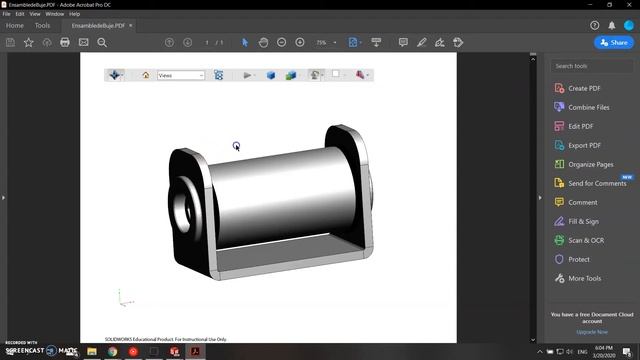This screenshot has width=640, height=360.
Task: Select the selection arrow tool
Action: point(245,42)
